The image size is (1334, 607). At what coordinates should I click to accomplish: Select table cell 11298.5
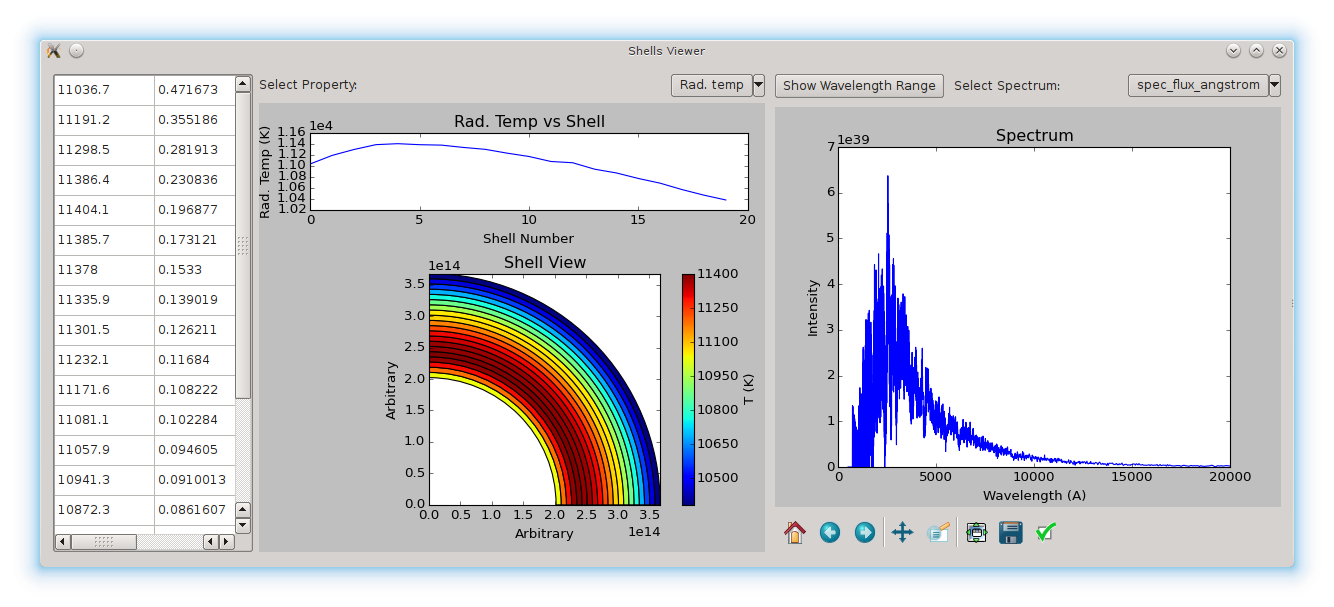click(105, 150)
